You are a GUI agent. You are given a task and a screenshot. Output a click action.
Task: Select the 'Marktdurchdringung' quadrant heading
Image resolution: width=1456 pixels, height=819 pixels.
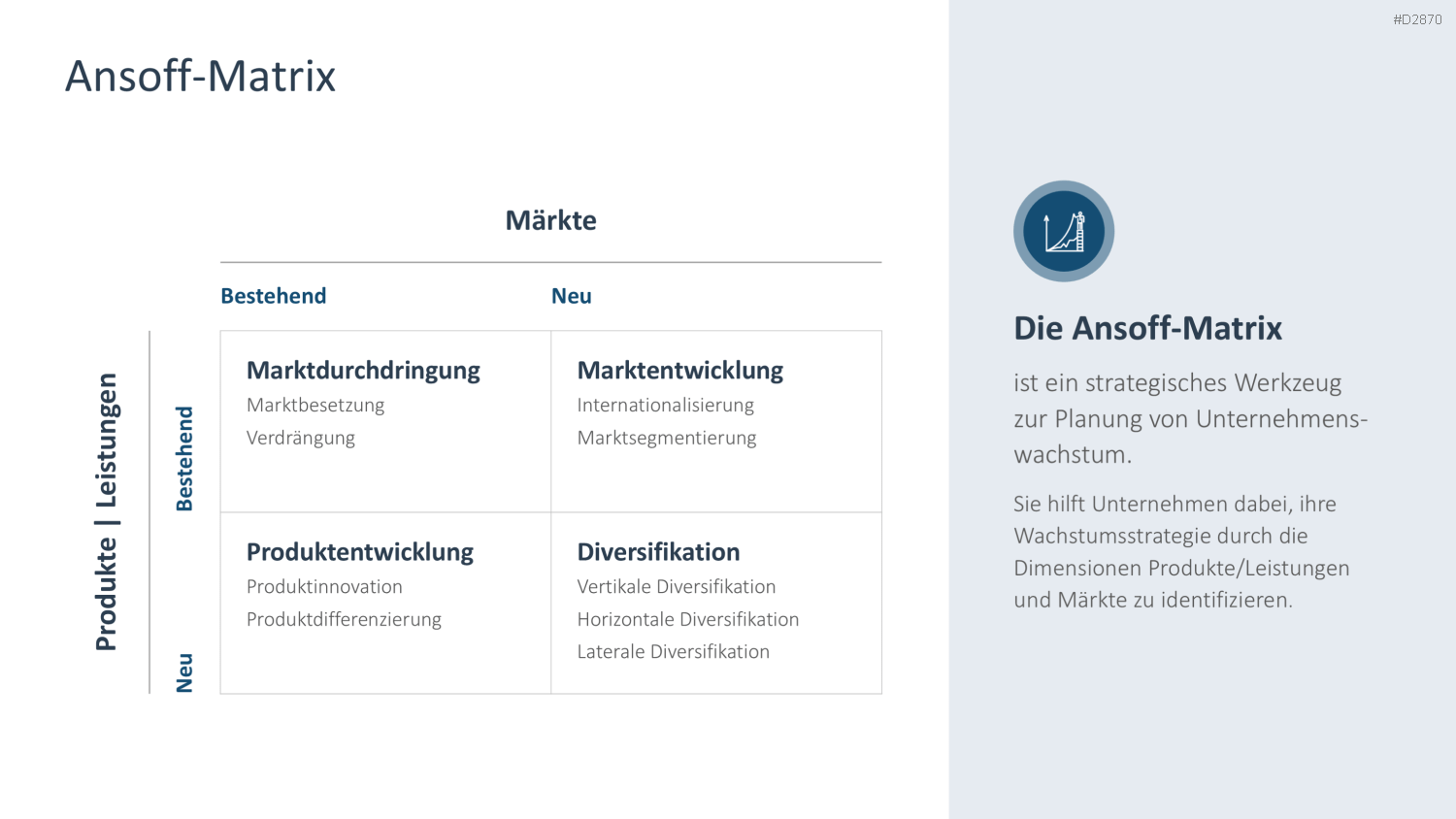(363, 371)
